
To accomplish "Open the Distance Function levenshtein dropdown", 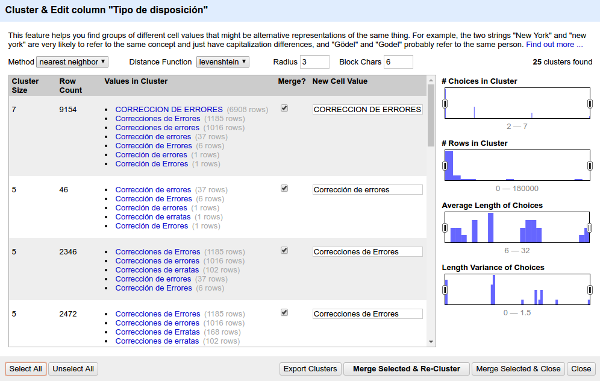I will (x=223, y=62).
